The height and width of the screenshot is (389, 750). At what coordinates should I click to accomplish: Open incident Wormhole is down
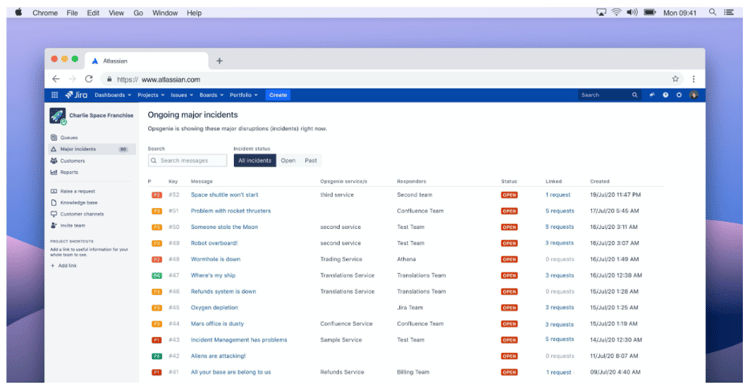tap(216, 259)
